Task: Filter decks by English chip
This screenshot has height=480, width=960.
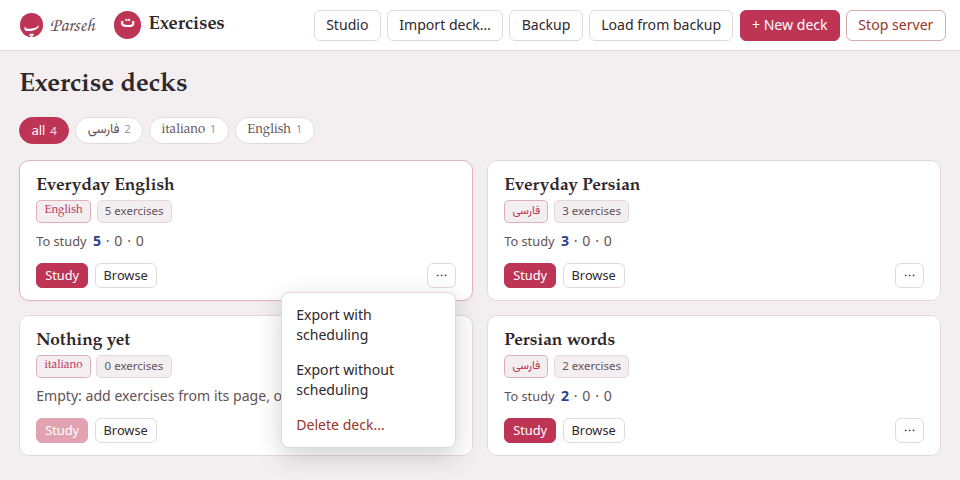Action: [275, 130]
